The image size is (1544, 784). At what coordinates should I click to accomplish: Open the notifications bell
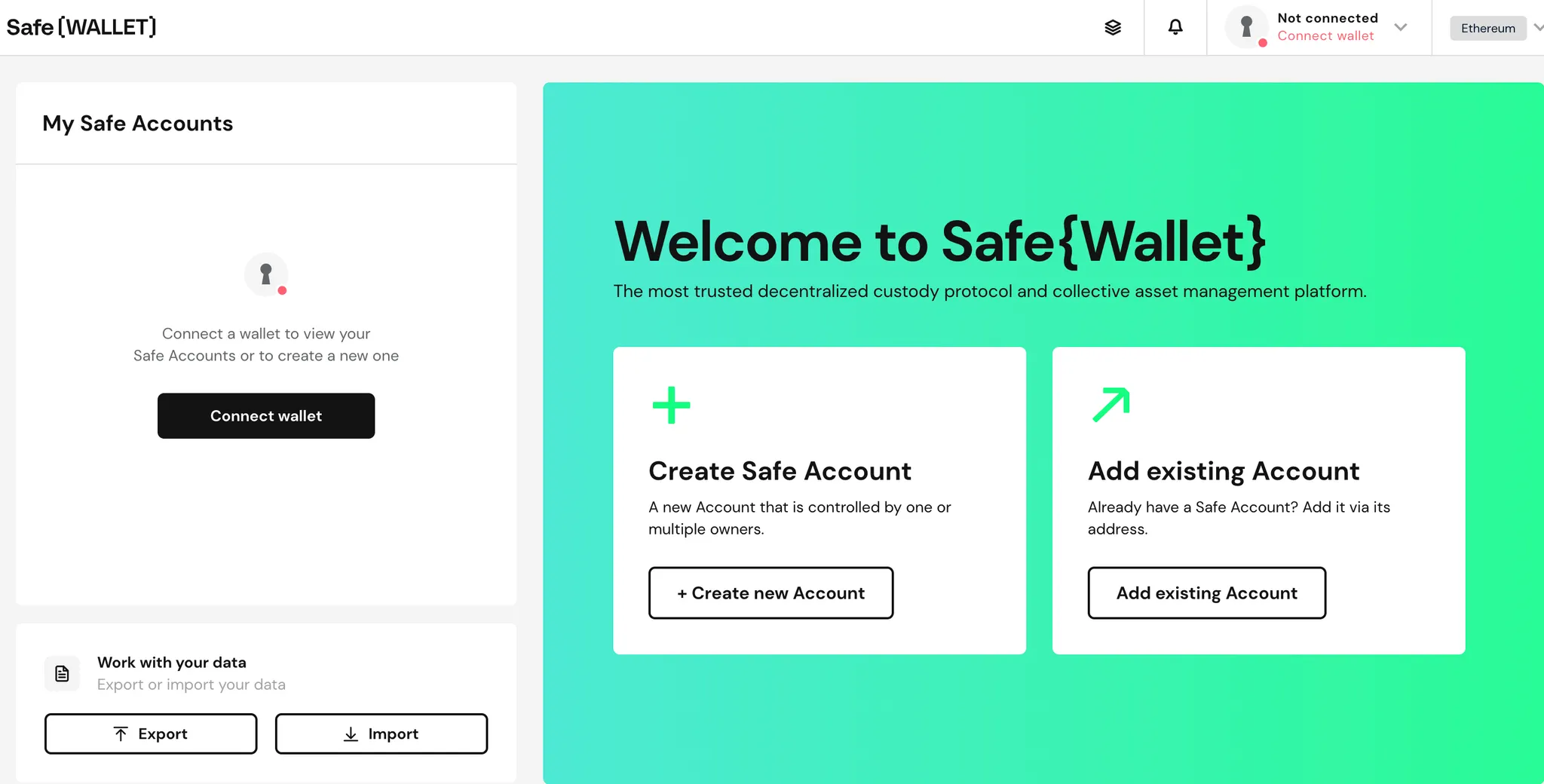point(1175,27)
